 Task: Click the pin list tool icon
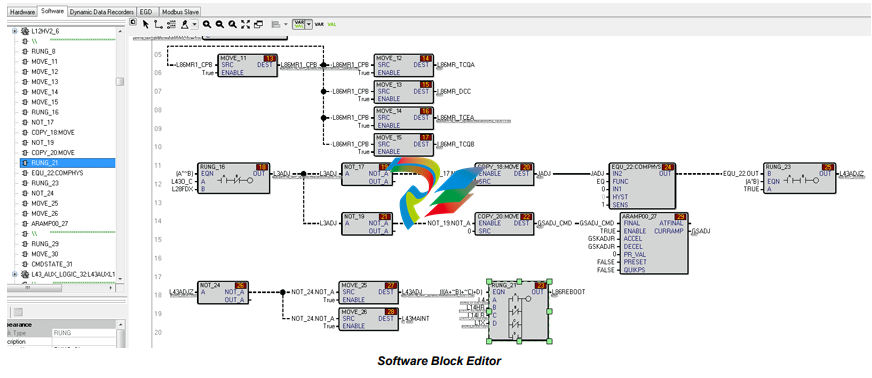coord(171,24)
